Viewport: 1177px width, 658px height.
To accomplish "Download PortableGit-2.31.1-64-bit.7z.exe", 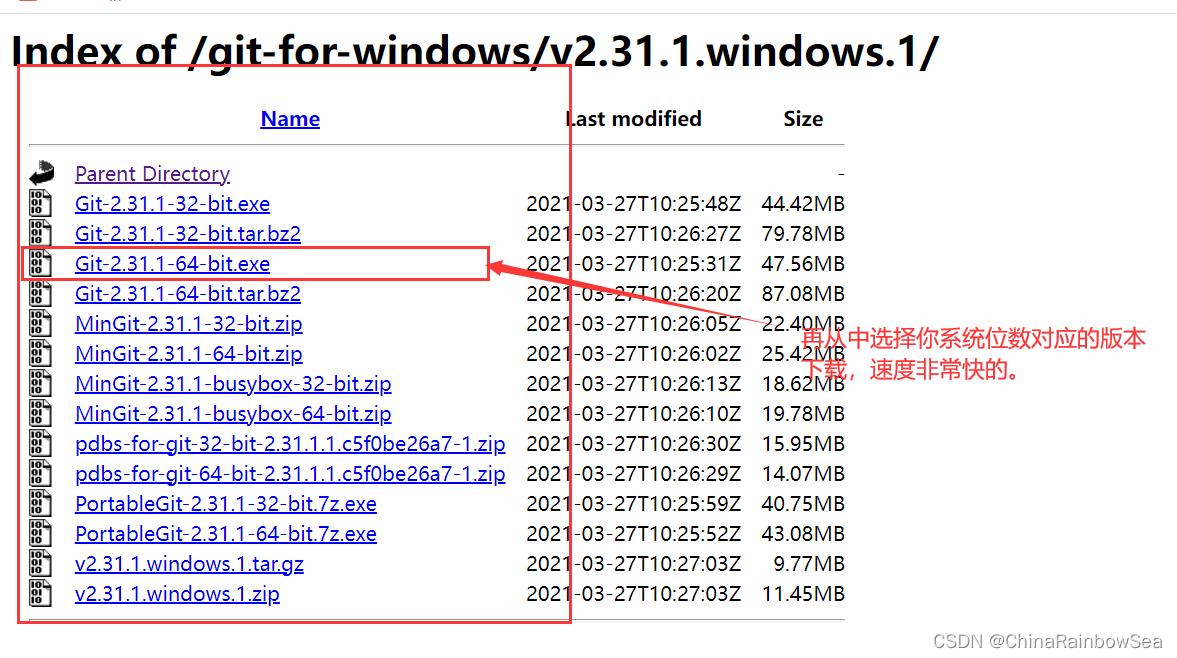I will pos(226,533).
